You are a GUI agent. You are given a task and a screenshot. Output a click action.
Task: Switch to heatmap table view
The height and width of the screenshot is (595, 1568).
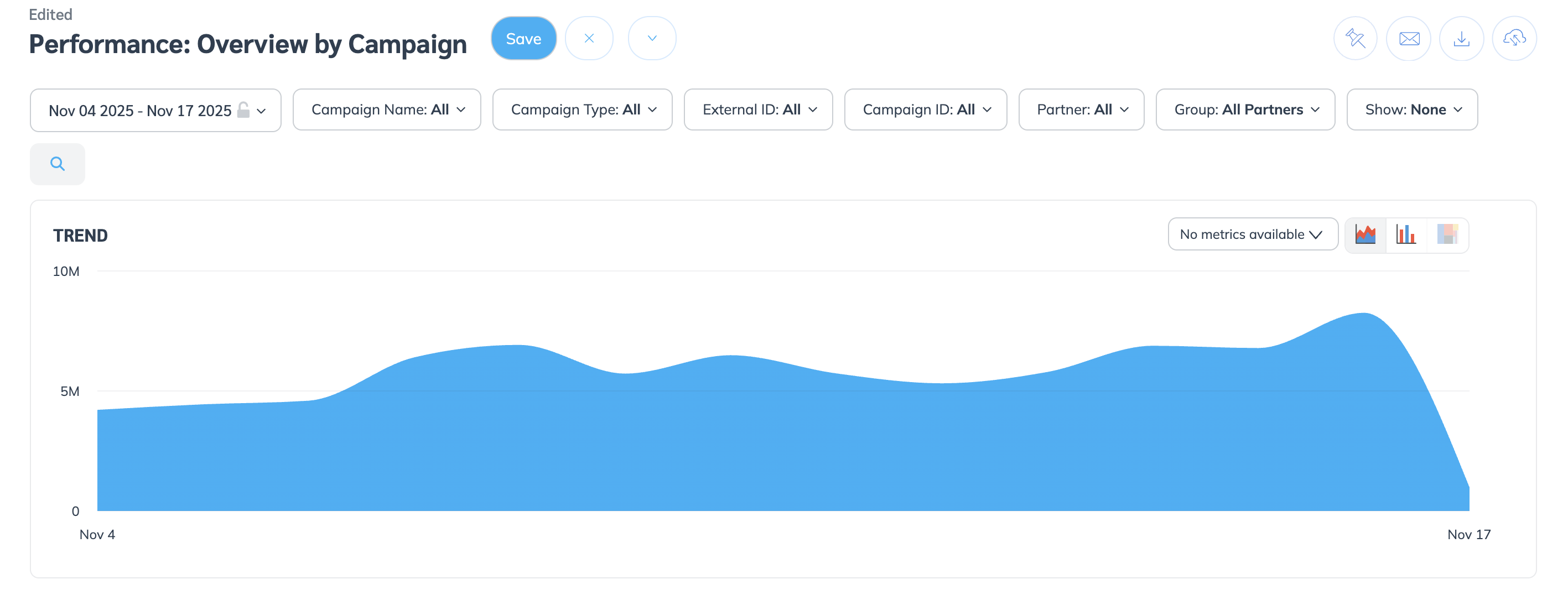coord(1447,235)
